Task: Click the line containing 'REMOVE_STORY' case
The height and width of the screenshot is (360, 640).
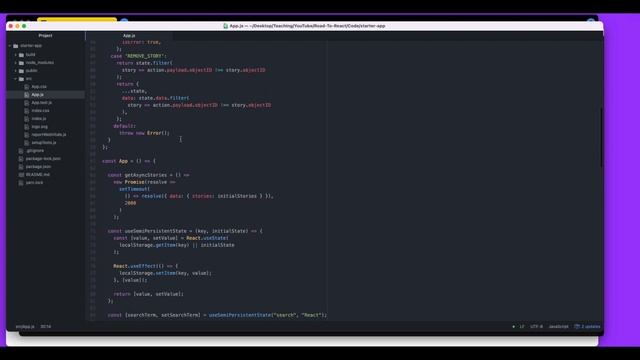Action: pos(138,56)
